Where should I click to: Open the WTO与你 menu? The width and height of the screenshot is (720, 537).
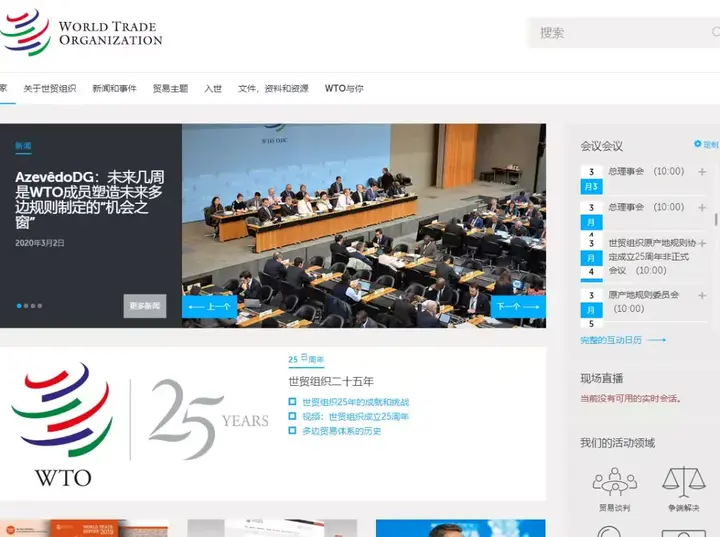pos(344,88)
